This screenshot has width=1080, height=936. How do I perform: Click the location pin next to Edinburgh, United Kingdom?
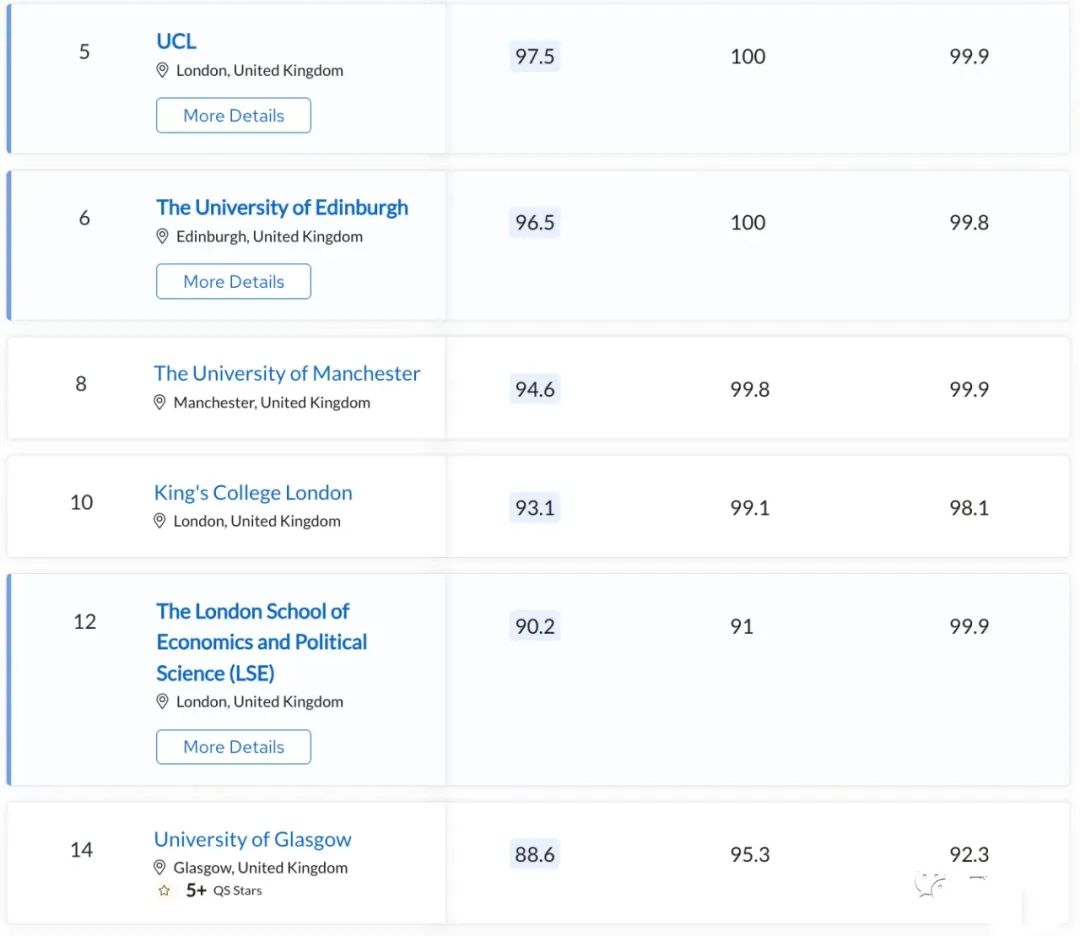(162, 237)
